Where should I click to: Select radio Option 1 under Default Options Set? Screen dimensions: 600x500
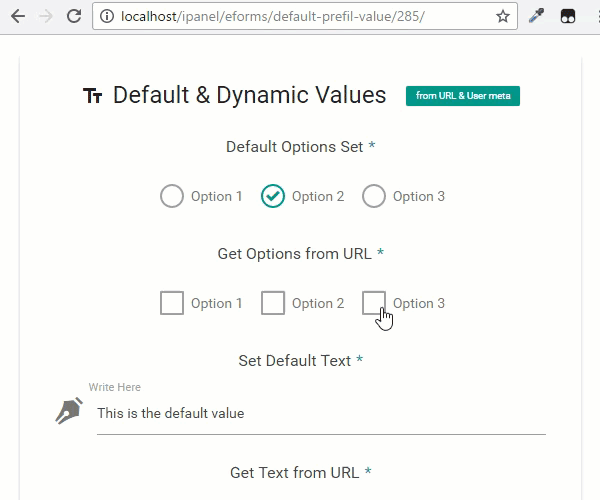tap(172, 196)
